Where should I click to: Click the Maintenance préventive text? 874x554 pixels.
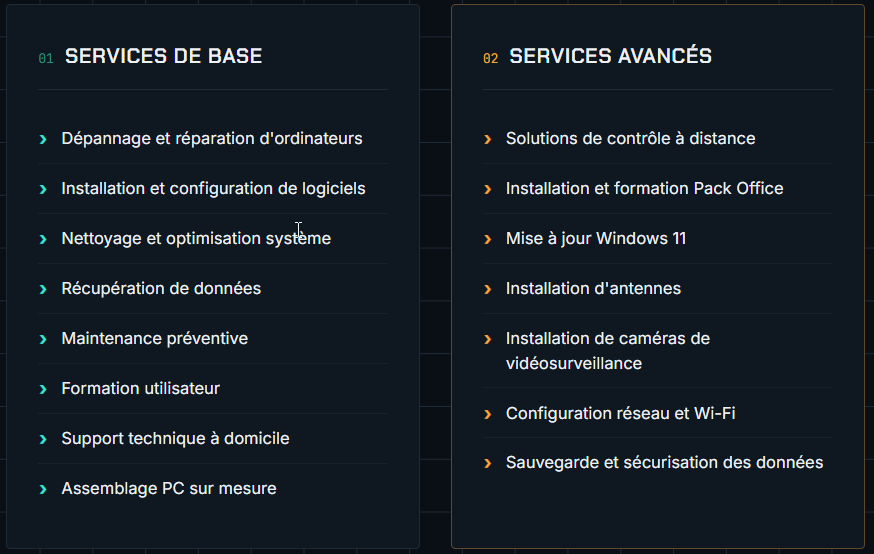[x=154, y=338]
